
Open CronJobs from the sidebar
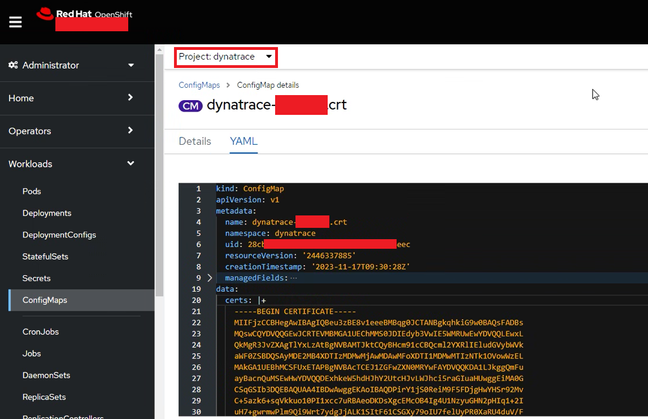(x=41, y=330)
